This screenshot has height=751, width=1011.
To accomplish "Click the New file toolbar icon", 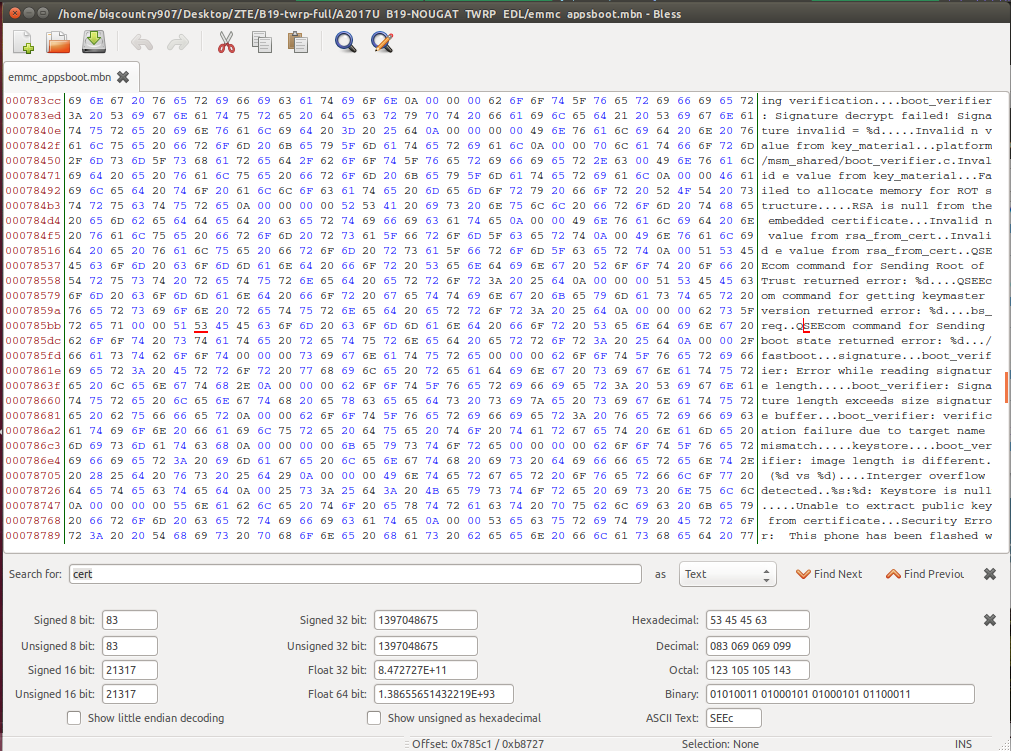I will [24, 42].
